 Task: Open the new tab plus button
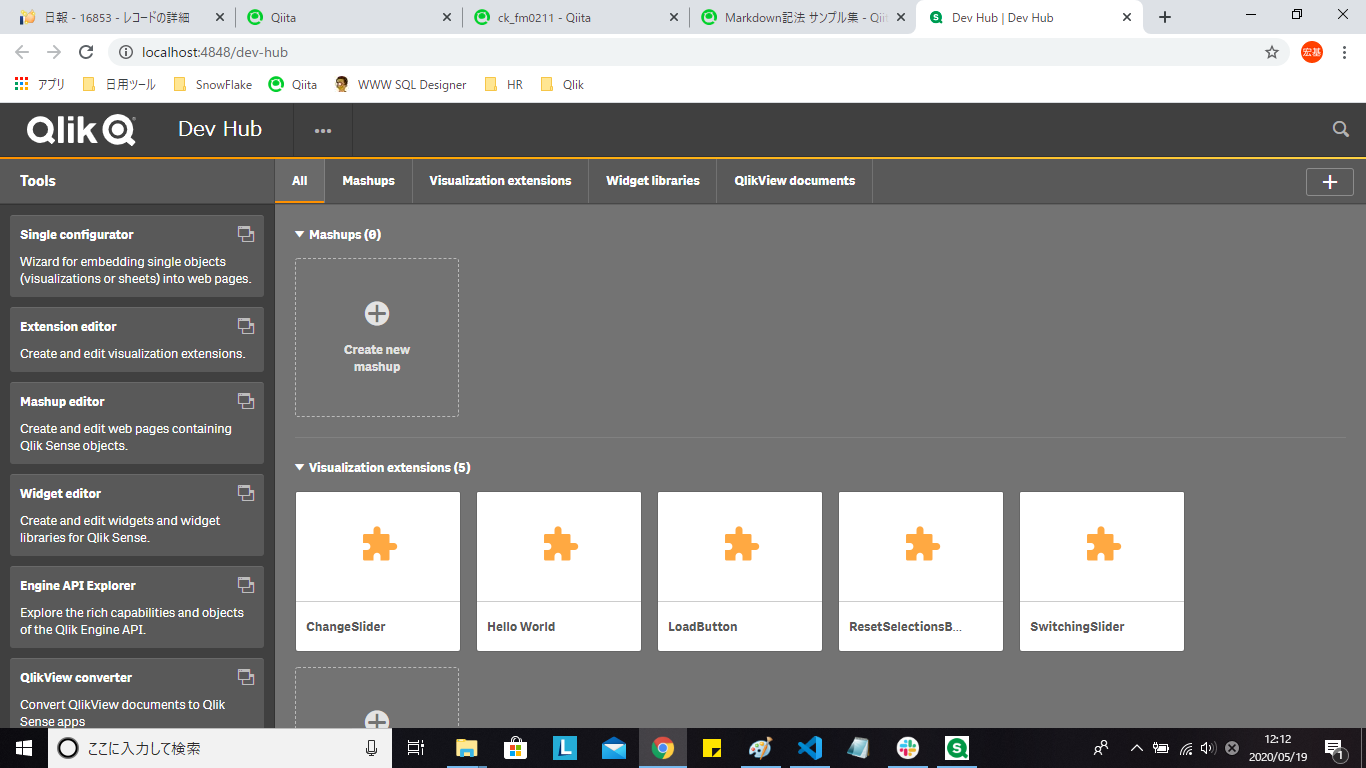1165,17
